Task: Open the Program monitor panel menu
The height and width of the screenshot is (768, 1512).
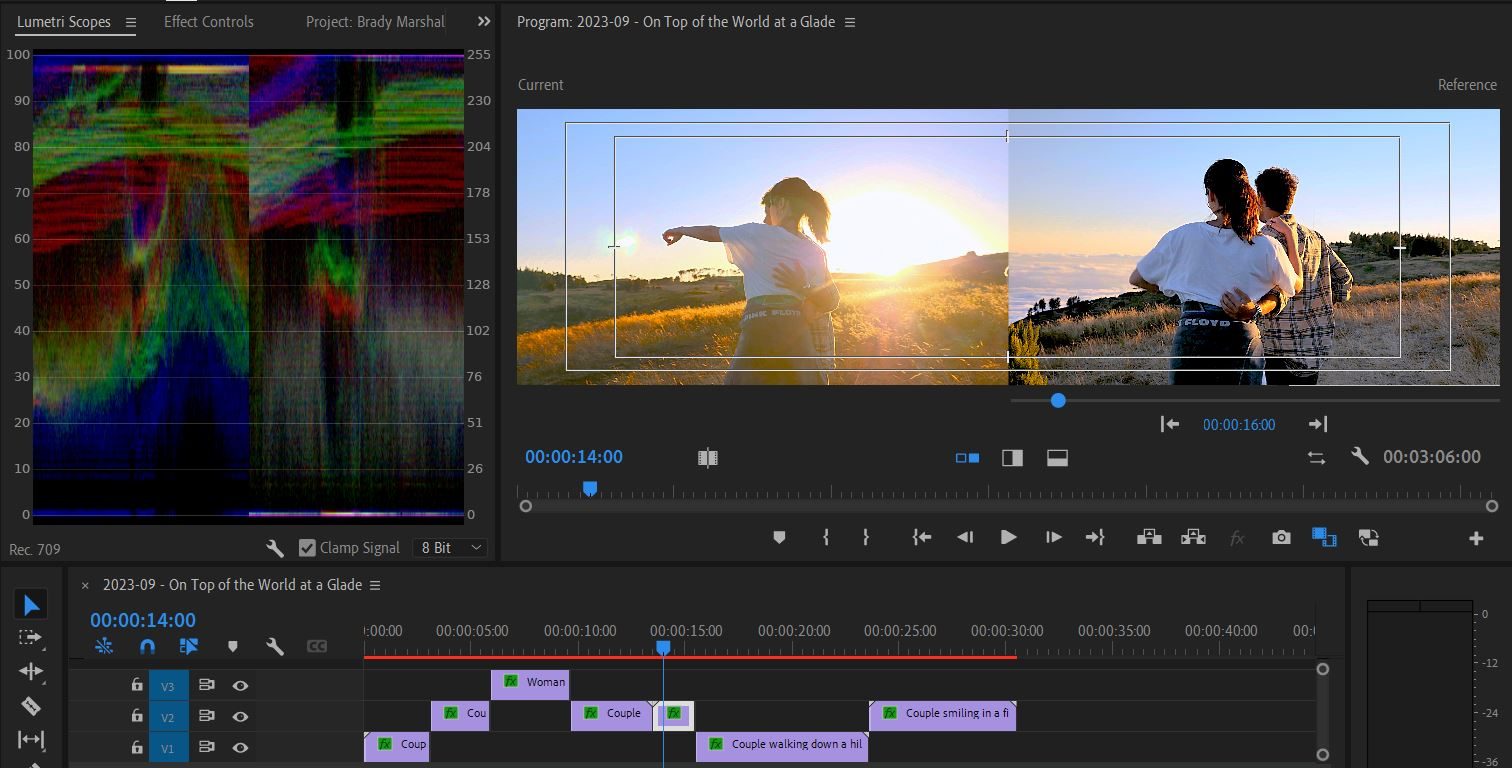Action: click(850, 22)
